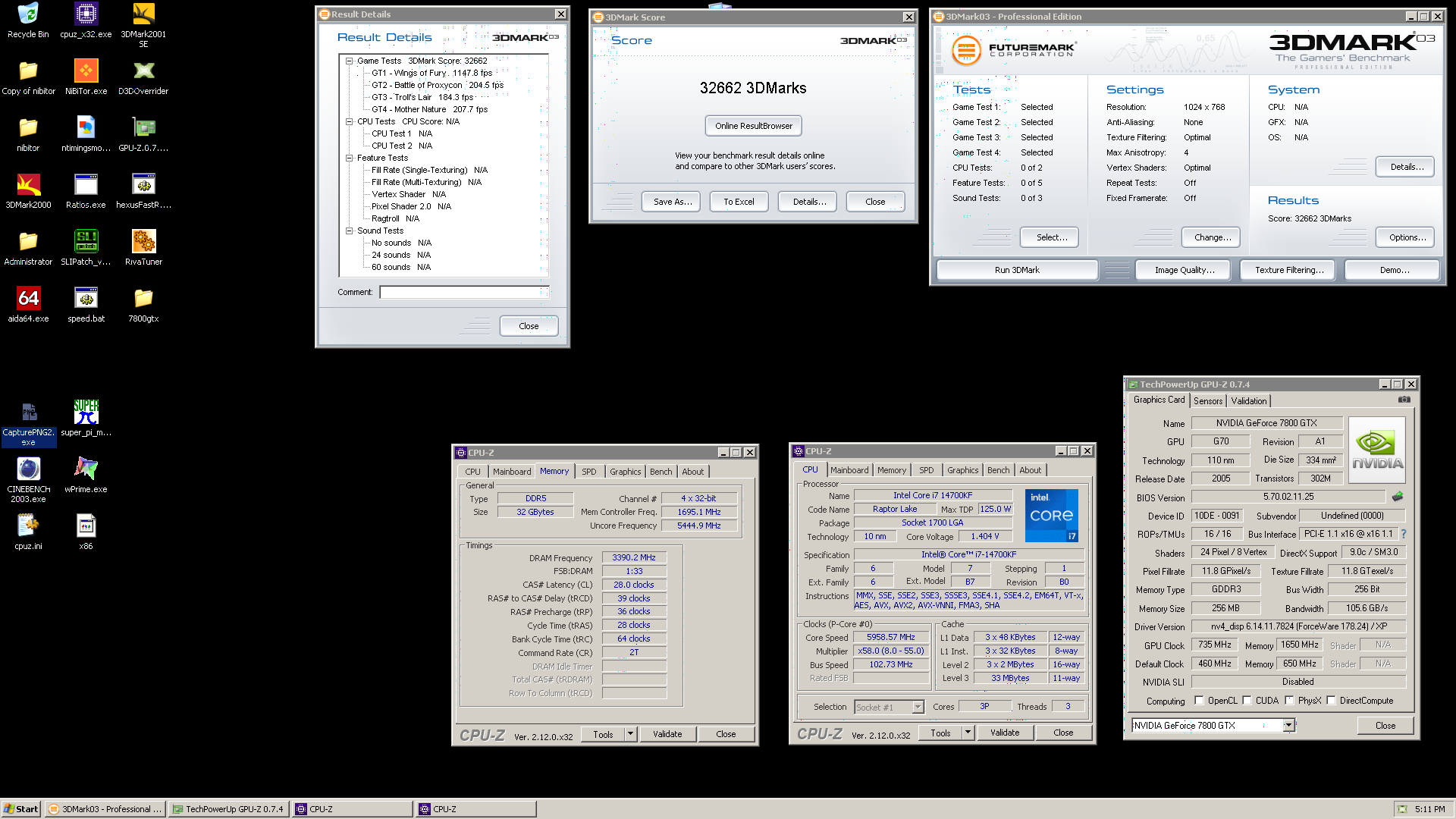Collapse the Game Tests tree node

(x=349, y=61)
